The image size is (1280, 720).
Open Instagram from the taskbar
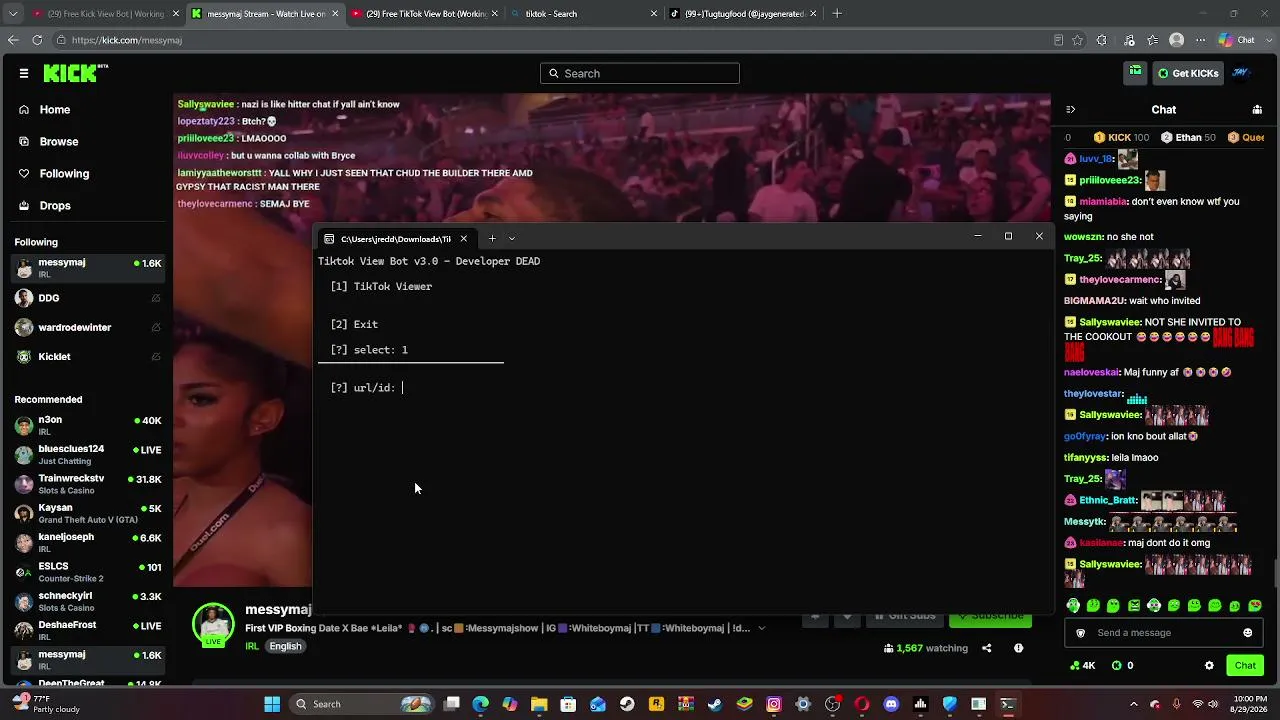774,704
